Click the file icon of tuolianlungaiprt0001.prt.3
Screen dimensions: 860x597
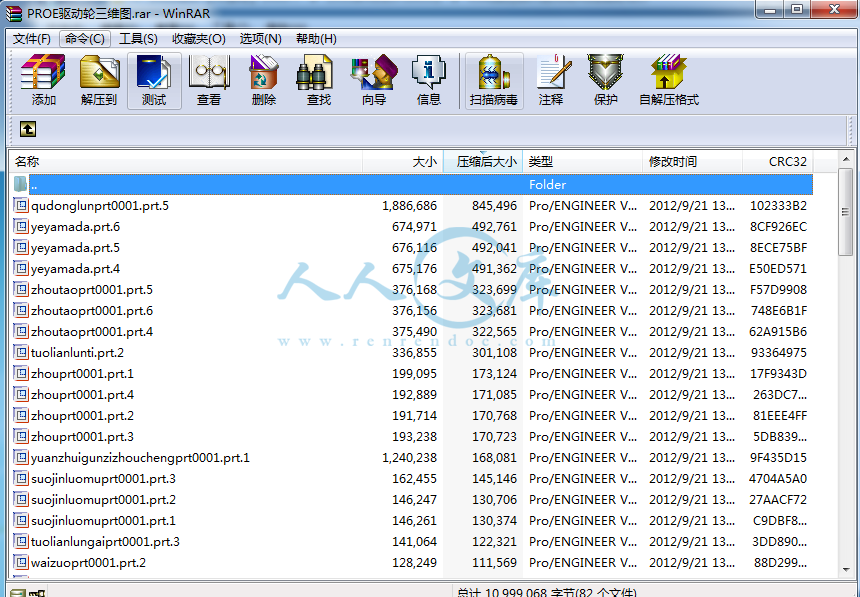click(x=21, y=542)
